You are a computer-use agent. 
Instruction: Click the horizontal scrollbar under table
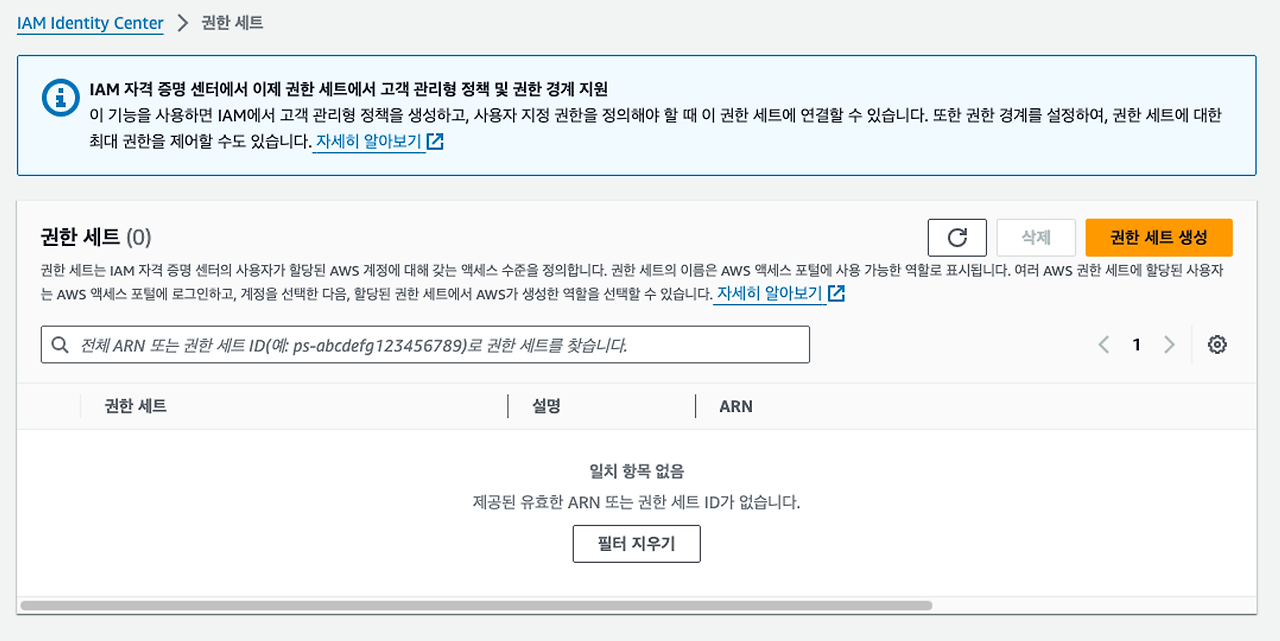click(476, 605)
